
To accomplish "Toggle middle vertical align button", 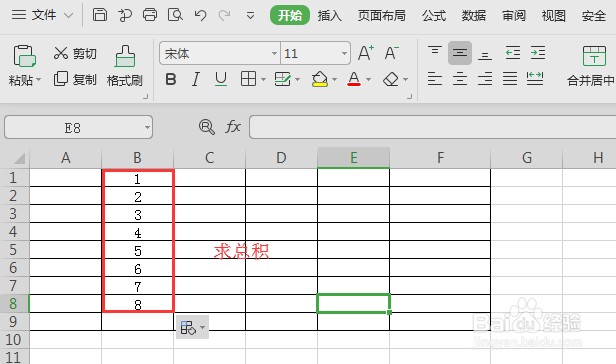I will point(460,53).
